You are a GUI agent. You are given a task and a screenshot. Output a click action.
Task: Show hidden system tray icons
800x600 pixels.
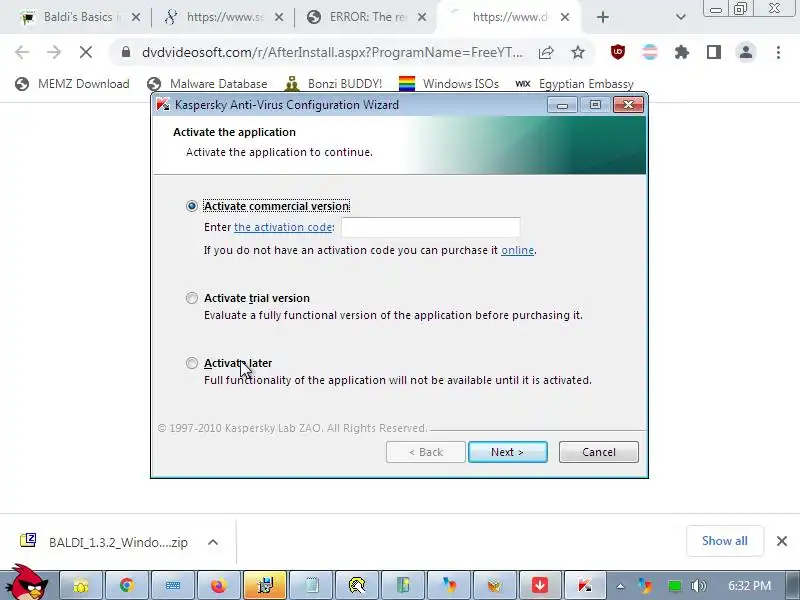tap(620, 586)
